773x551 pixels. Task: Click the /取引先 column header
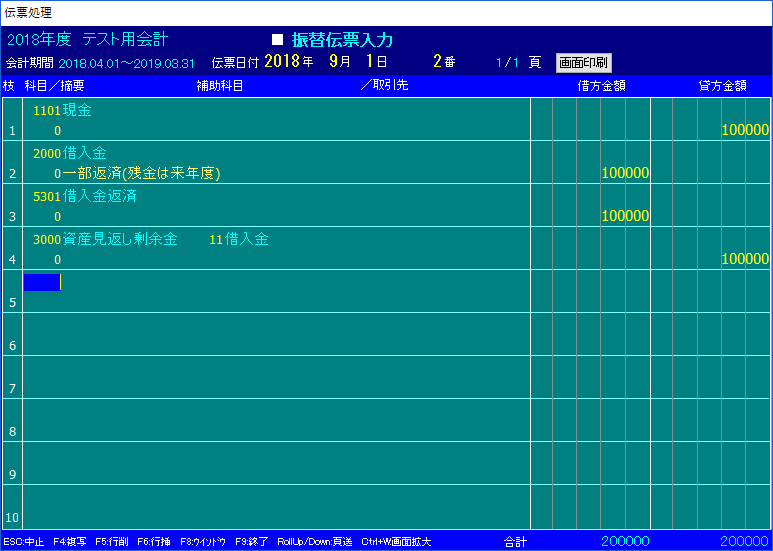pyautogui.click(x=385, y=85)
